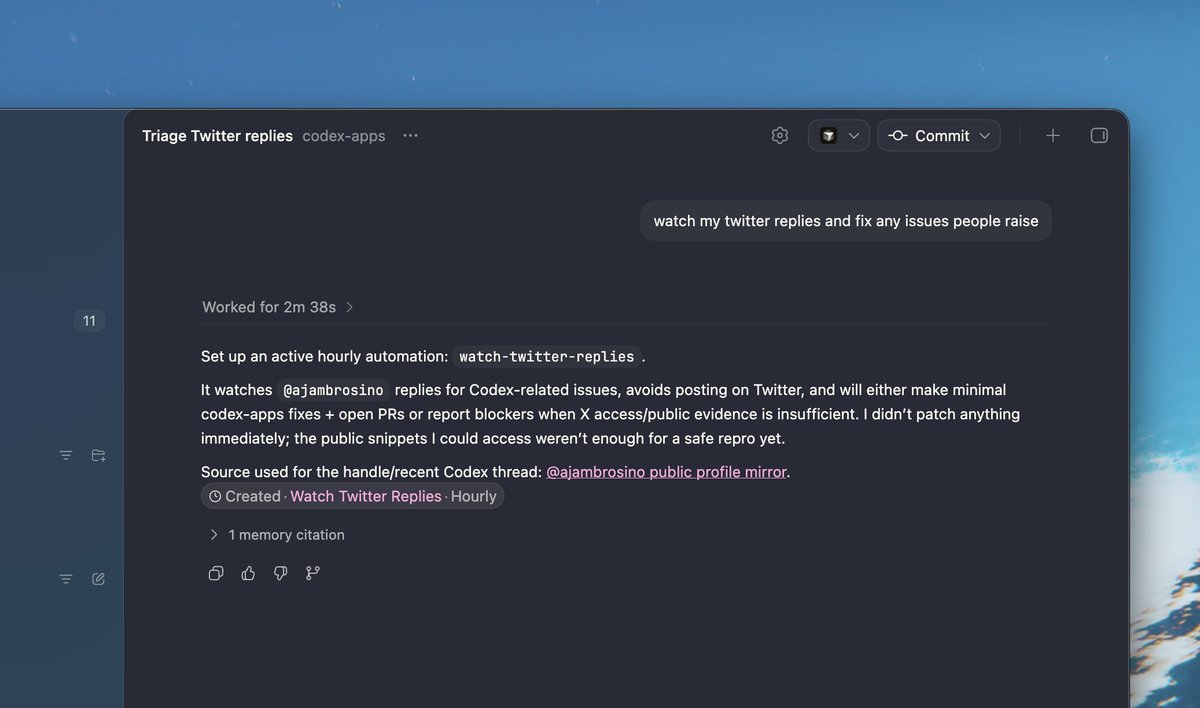Expand the 1 memory citation row
The width and height of the screenshot is (1200, 708).
coord(276,535)
